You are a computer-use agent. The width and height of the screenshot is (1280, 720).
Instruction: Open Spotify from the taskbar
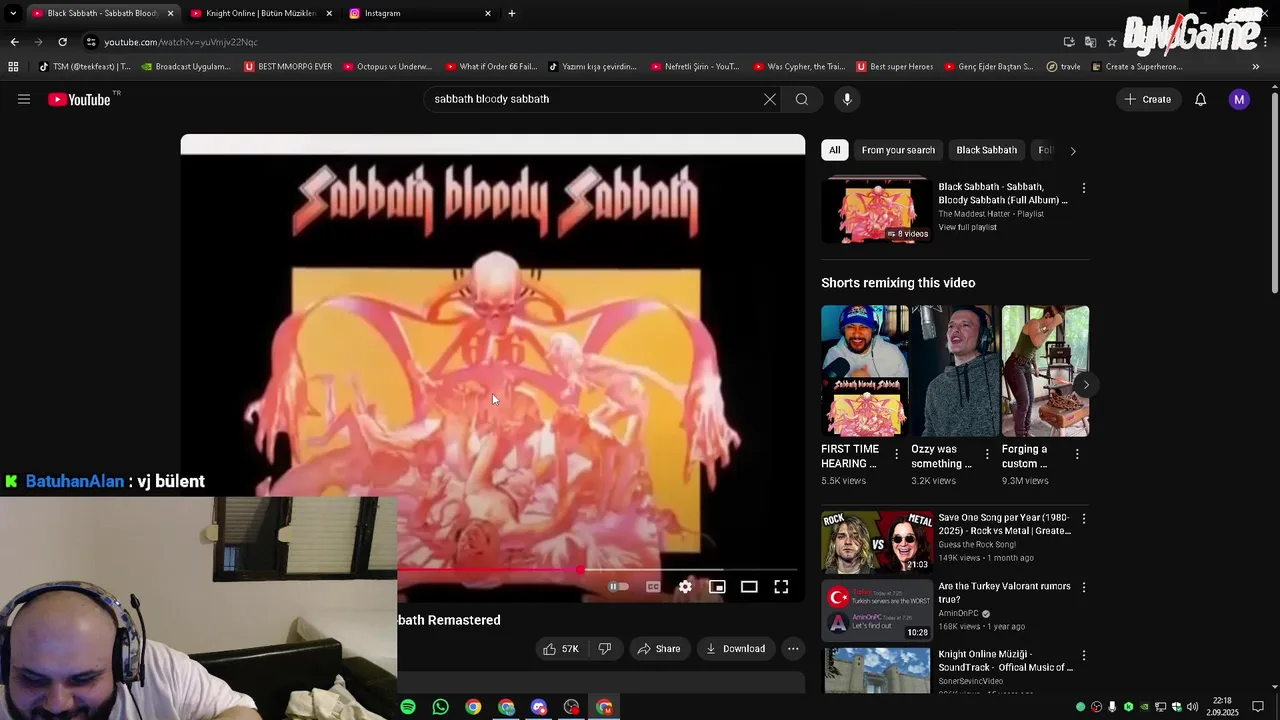(408, 707)
